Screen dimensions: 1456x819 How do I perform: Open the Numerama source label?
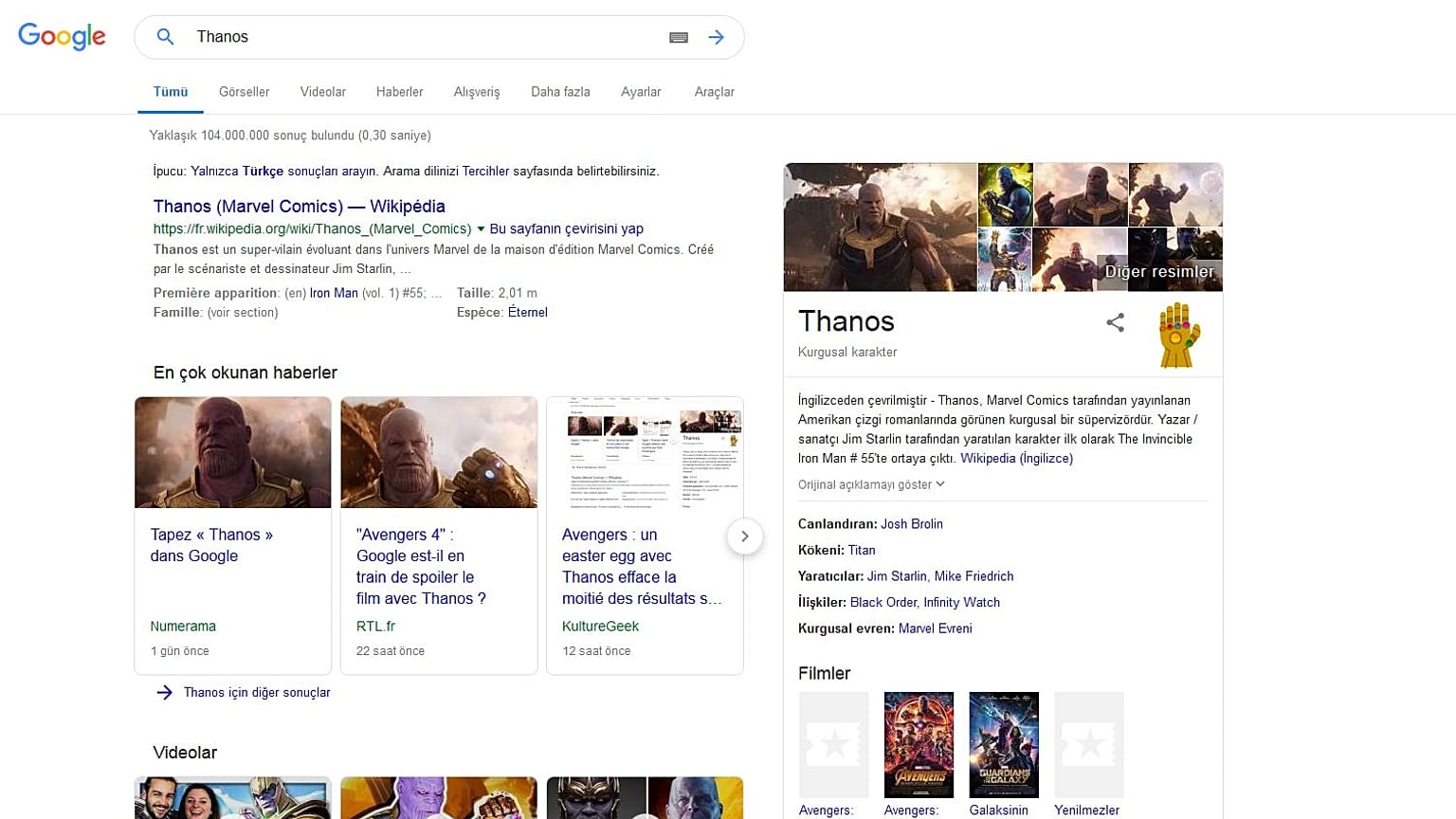(x=183, y=627)
